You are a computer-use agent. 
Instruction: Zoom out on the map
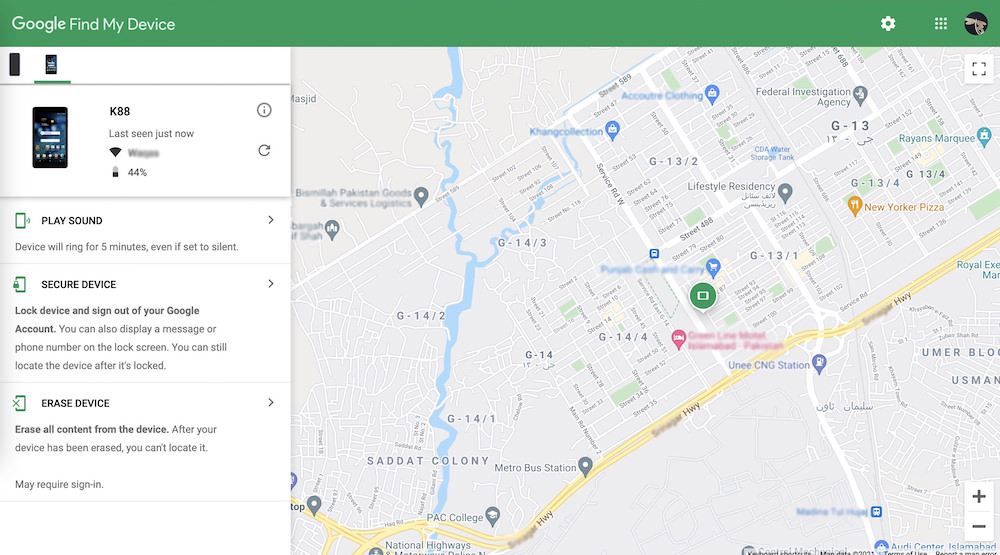click(x=979, y=526)
